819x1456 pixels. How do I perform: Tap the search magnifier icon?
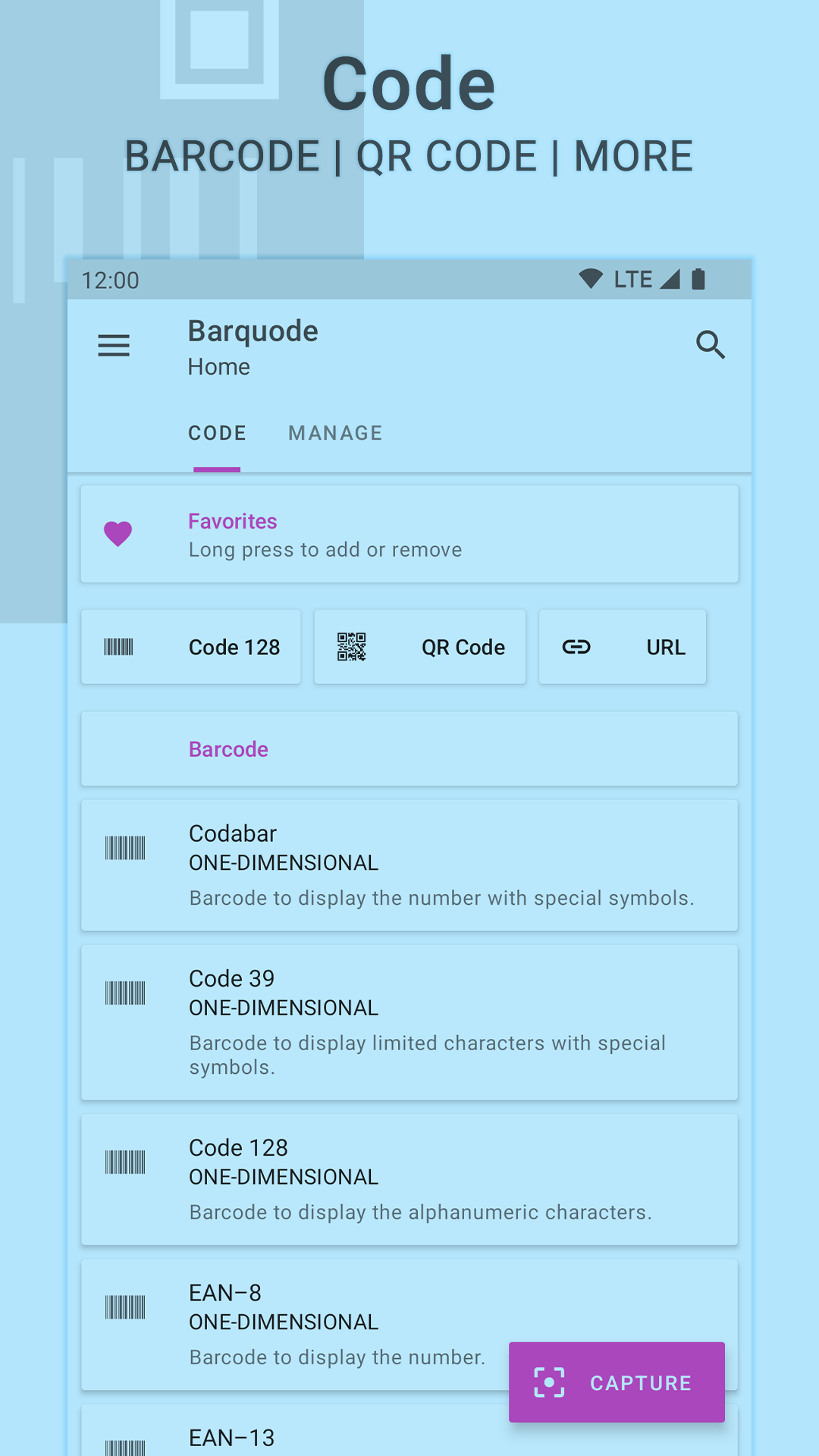[711, 345]
